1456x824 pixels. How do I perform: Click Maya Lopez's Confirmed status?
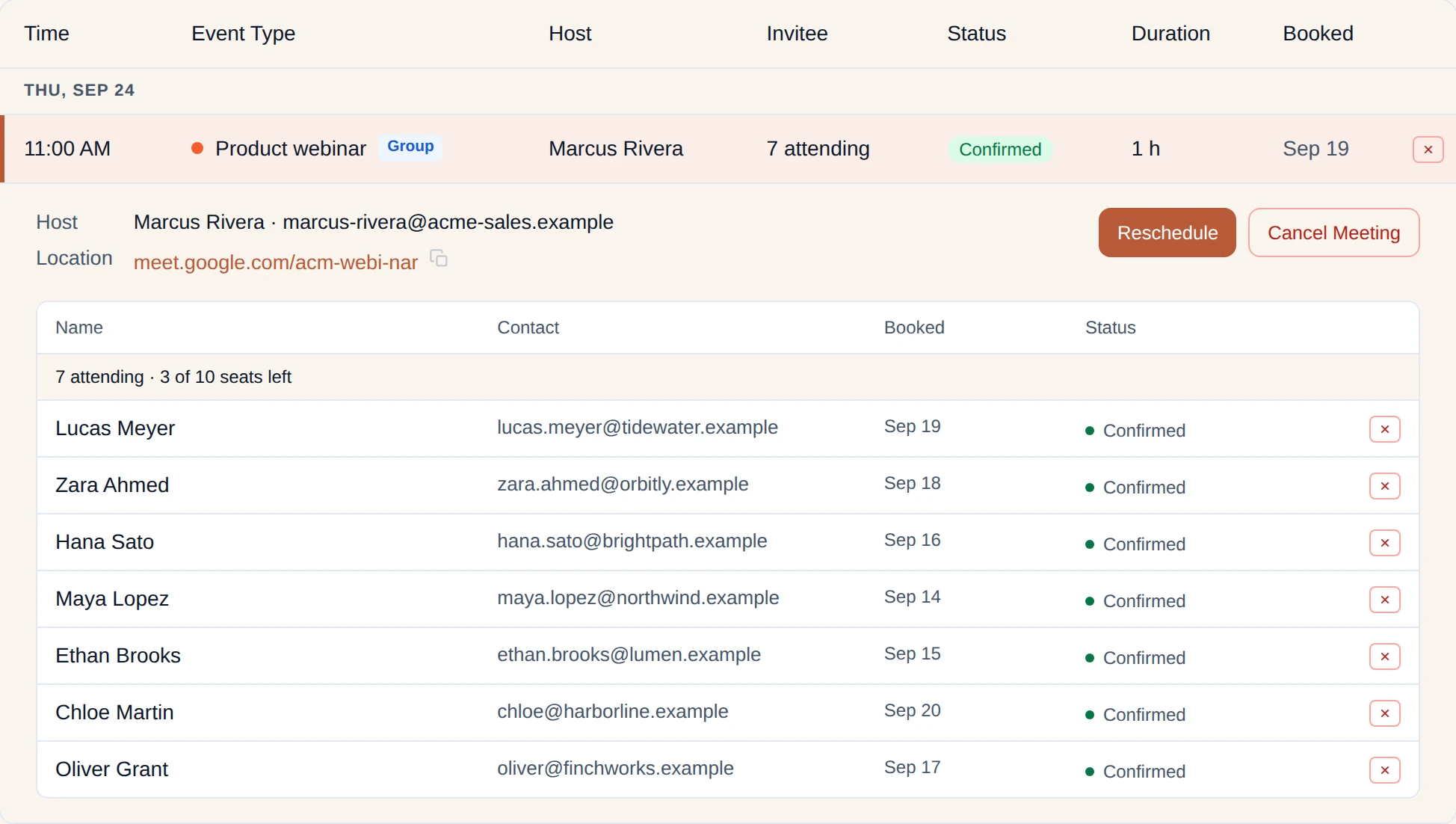click(1135, 601)
